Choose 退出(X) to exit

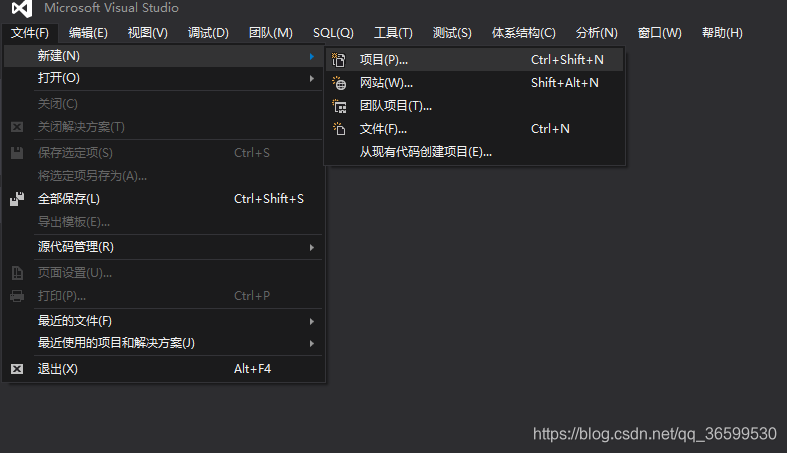(x=163, y=369)
